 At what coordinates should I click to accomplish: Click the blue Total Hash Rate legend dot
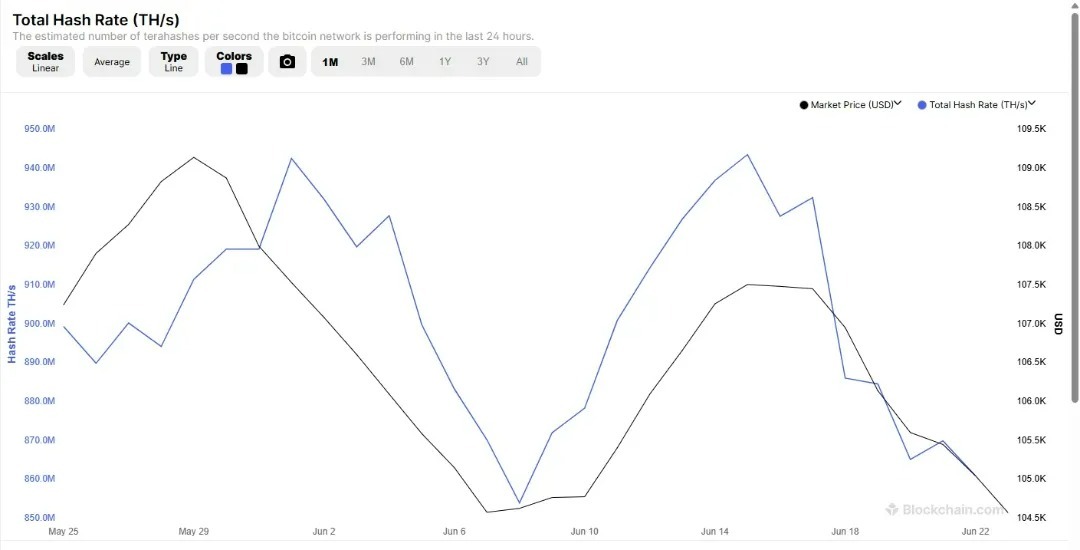[922, 105]
